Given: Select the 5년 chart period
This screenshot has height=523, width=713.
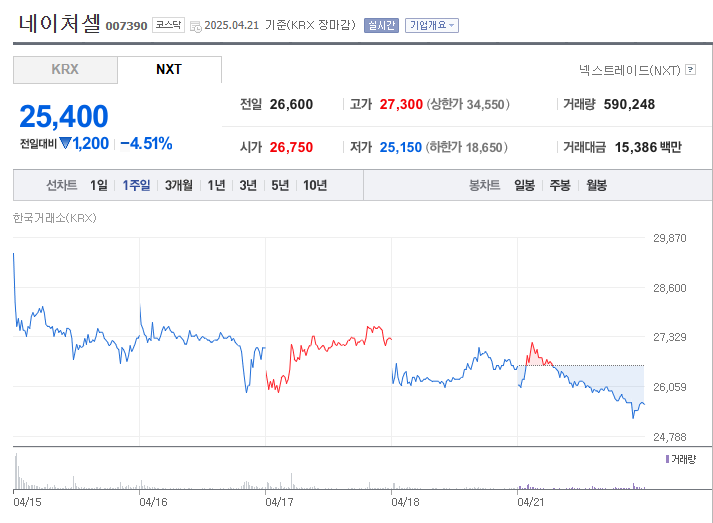Looking at the screenshot, I should click(x=280, y=185).
